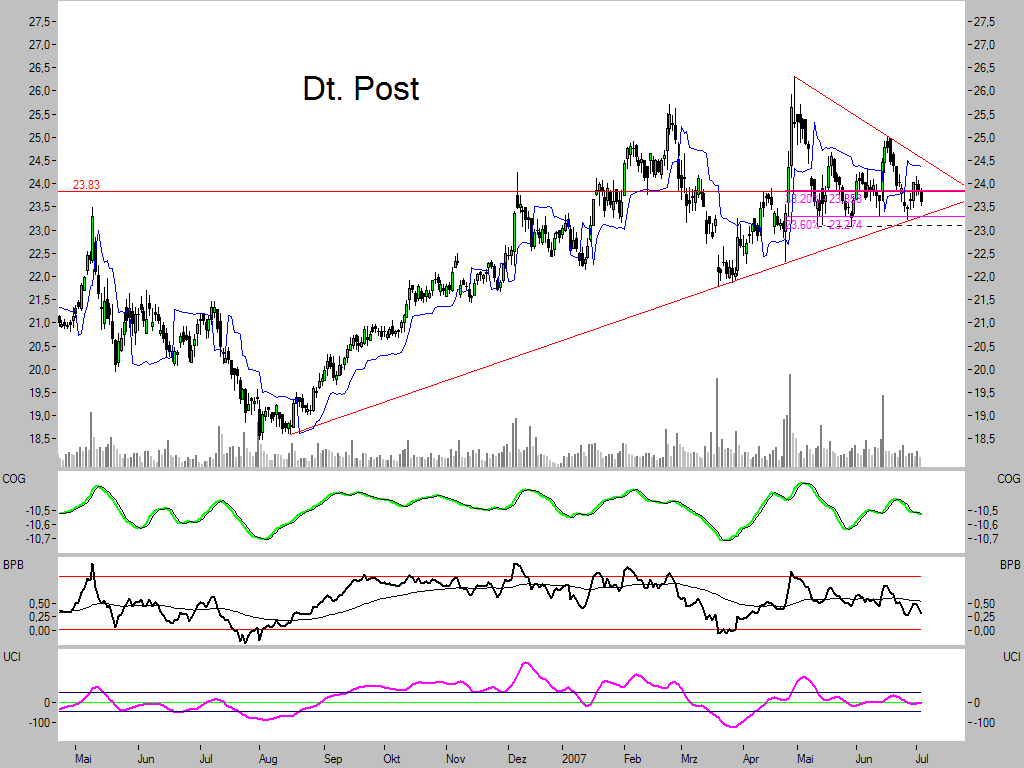1024x768 pixels.
Task: Click the magenta UCI indicator curve
Action: point(527,663)
